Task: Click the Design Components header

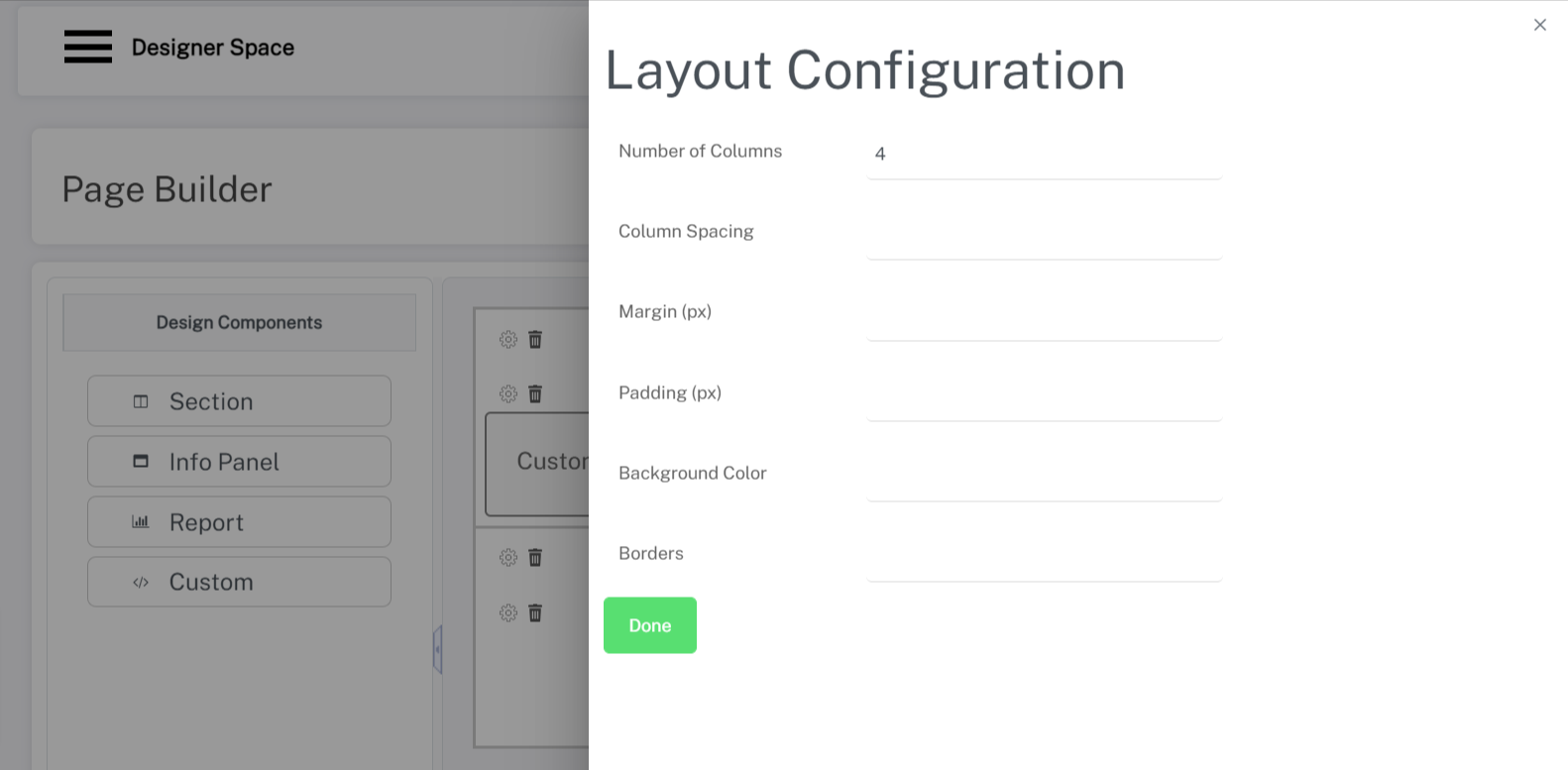Action: [x=239, y=322]
